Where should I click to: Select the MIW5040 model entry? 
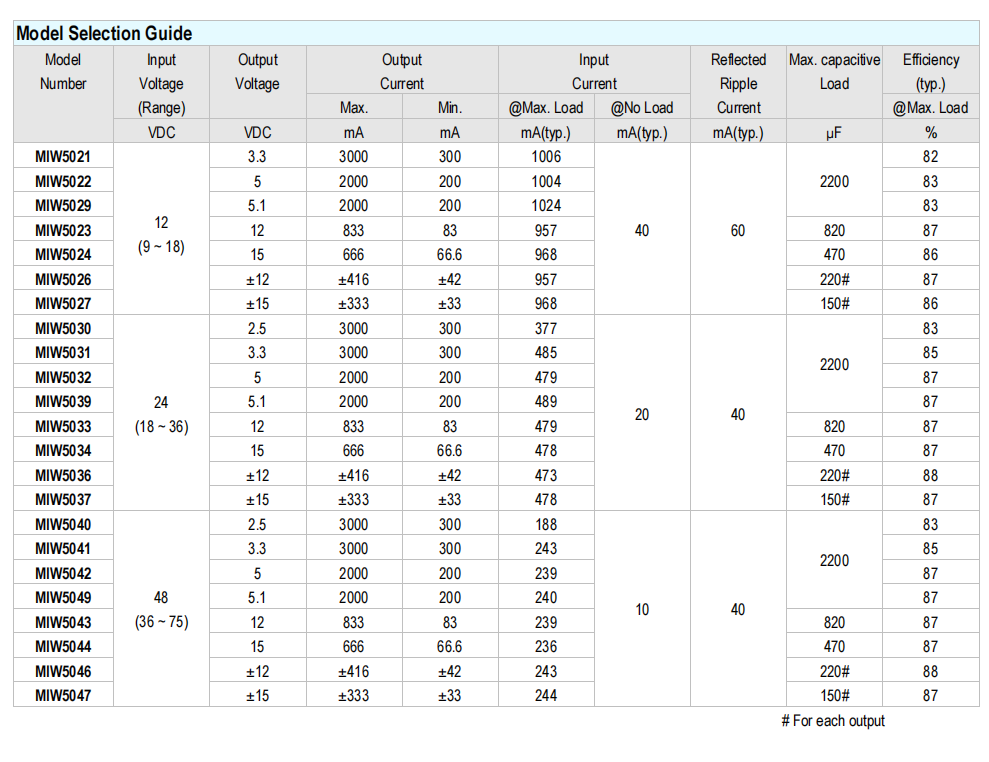pos(63,524)
